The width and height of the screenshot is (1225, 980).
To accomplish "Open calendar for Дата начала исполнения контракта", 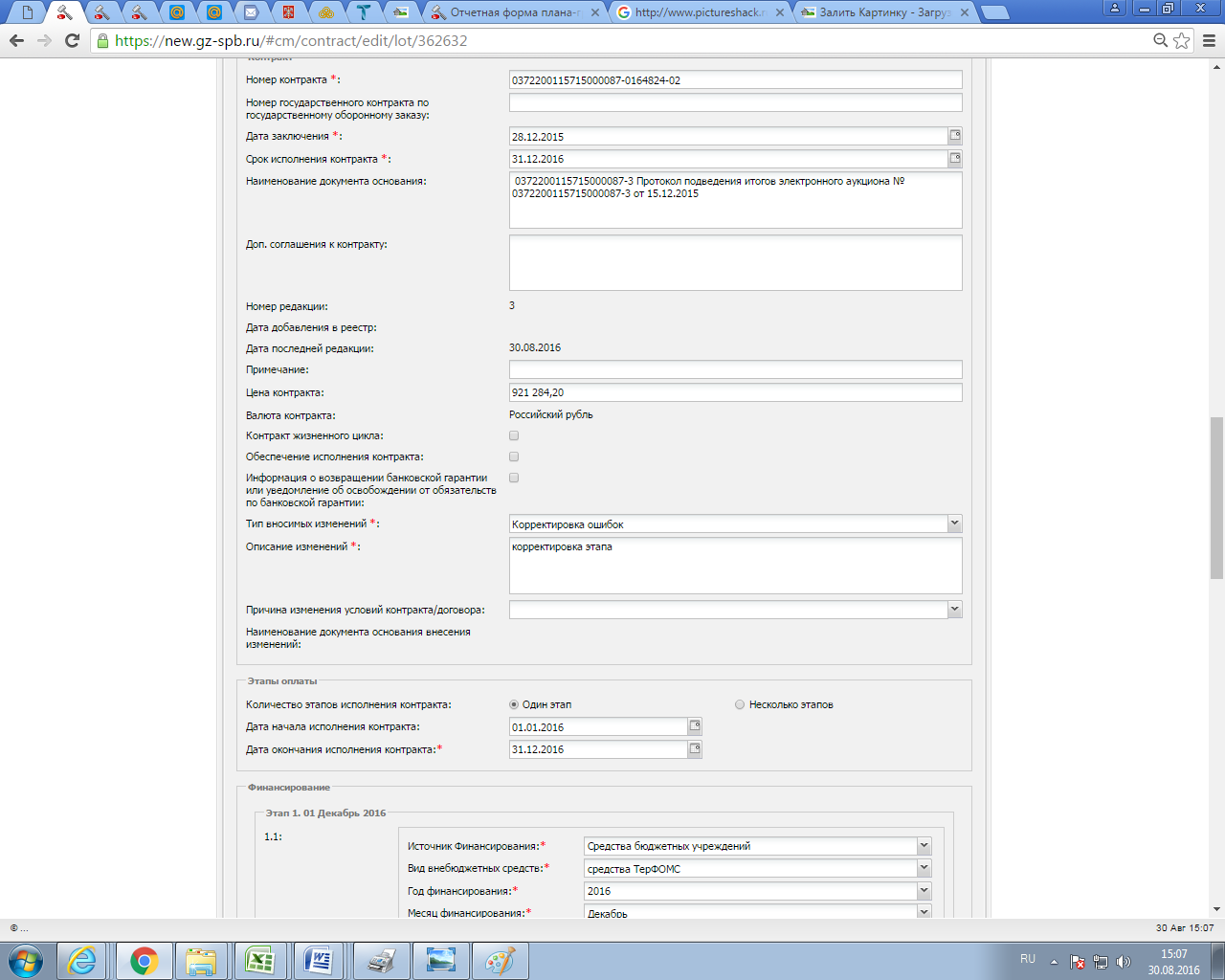I will 696,726.
